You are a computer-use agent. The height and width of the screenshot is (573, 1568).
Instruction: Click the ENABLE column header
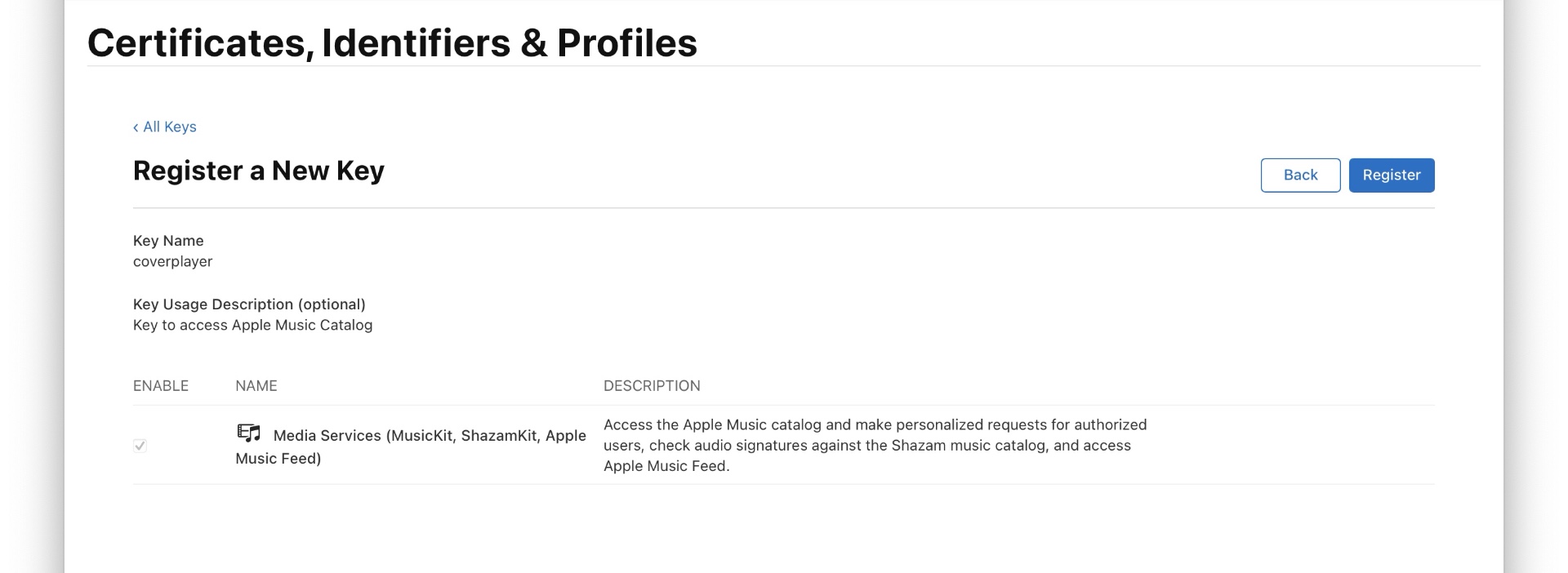coord(161,386)
